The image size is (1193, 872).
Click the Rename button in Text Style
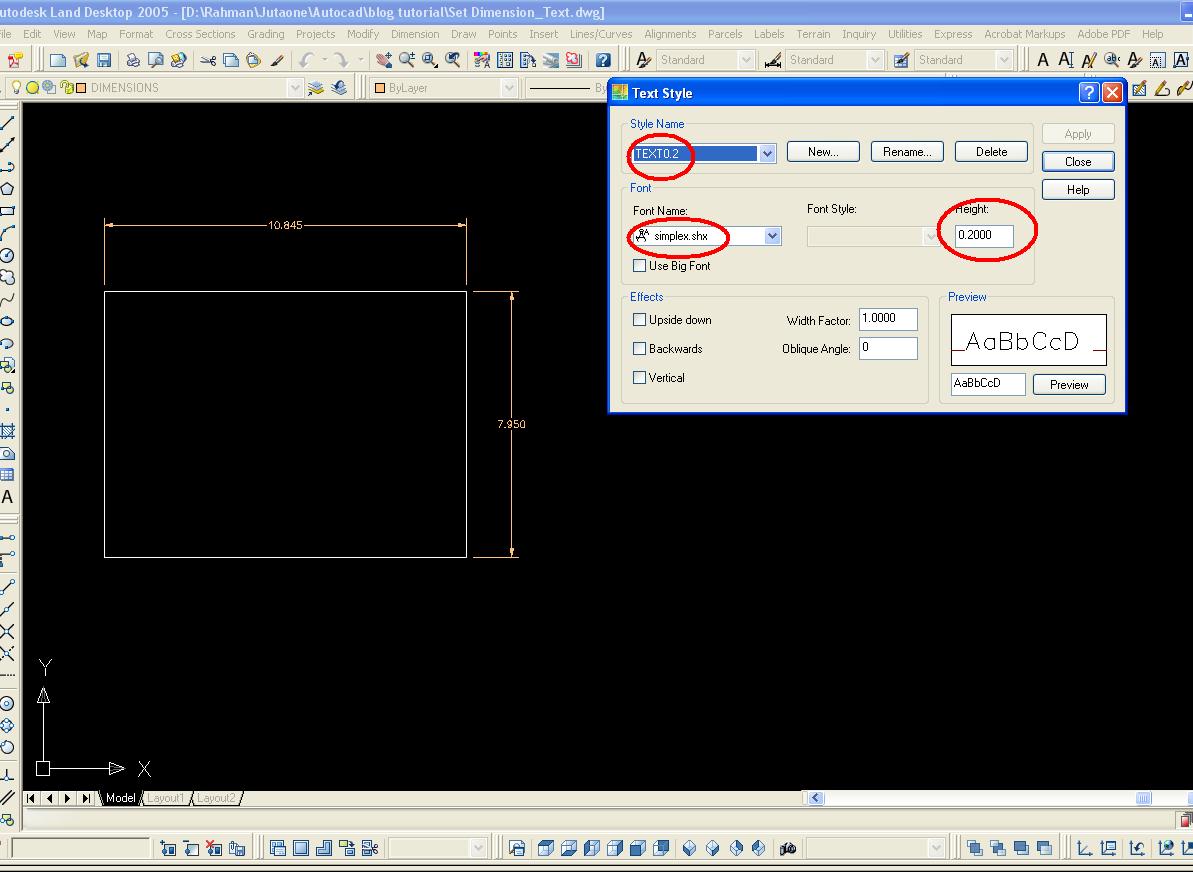(906, 151)
